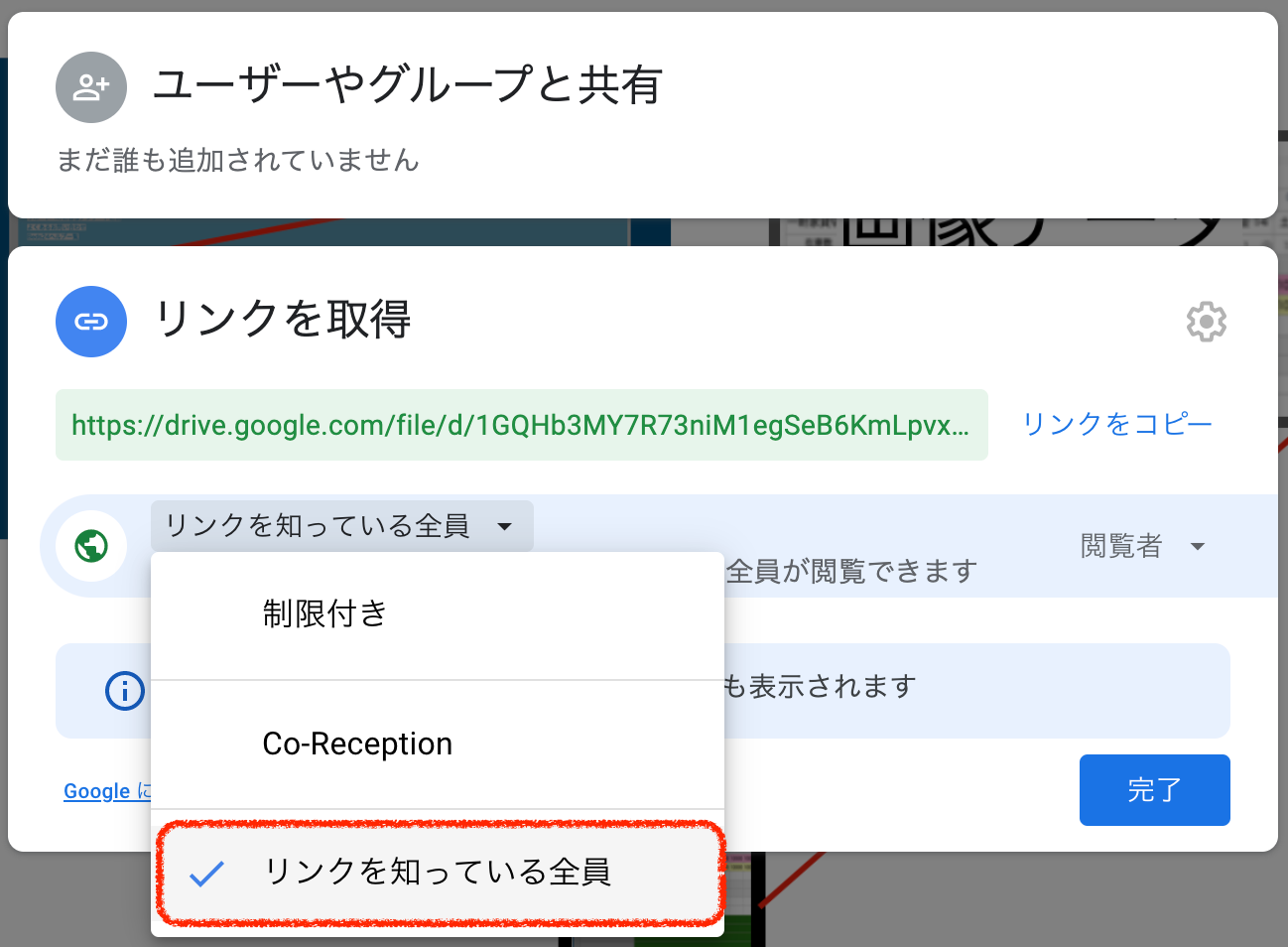Click the arrow next to 閲覧者
The width and height of the screenshot is (1288, 947).
(x=1198, y=547)
